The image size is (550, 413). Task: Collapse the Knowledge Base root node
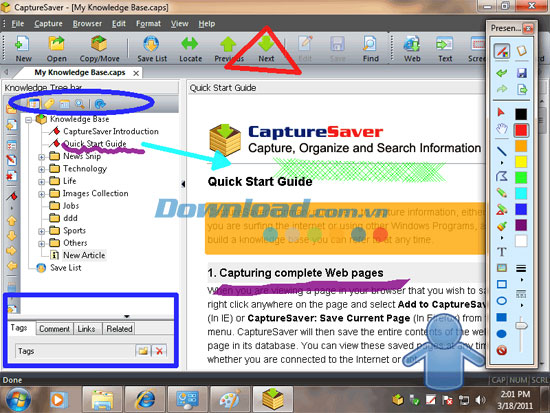[x=29, y=120]
